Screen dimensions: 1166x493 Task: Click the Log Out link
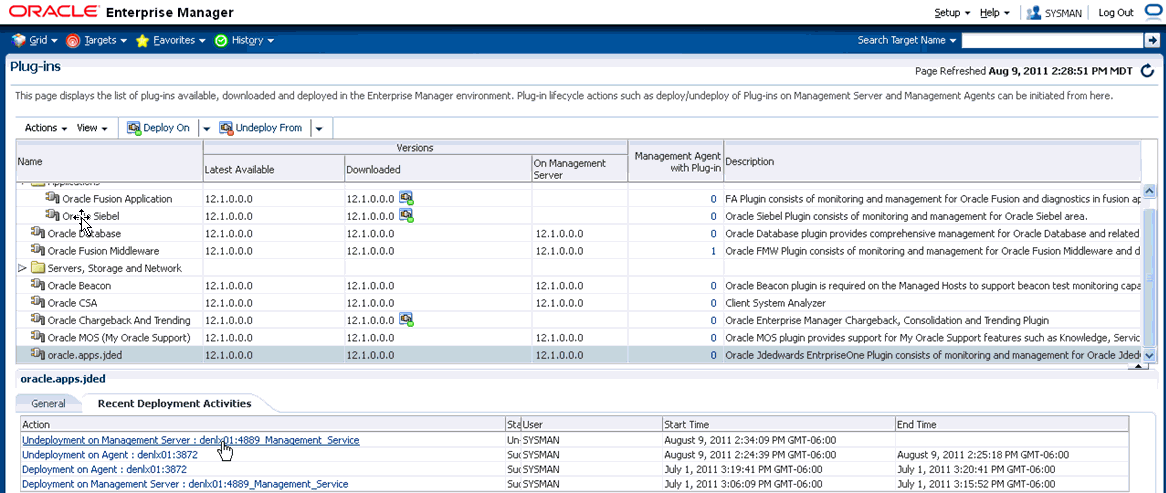click(1115, 13)
